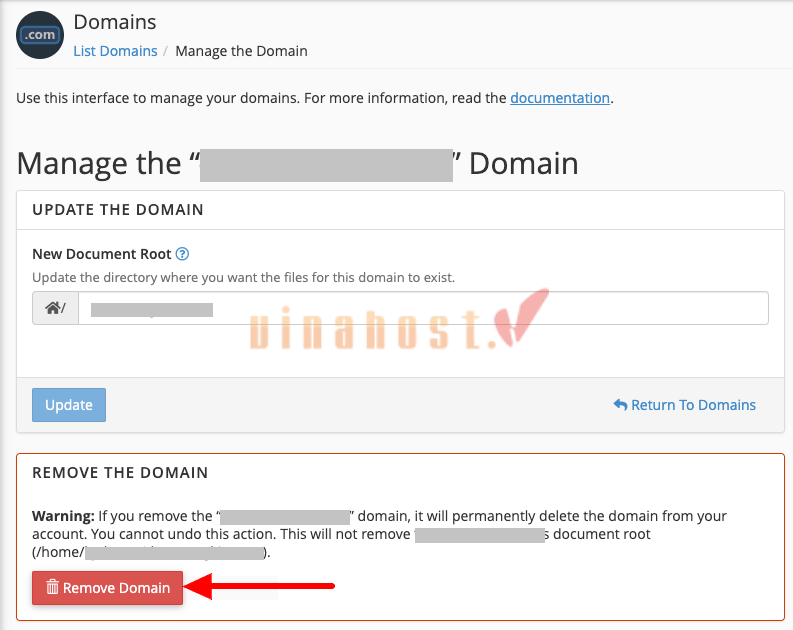Click the Domains page title
The height and width of the screenshot is (630, 793).
click(115, 21)
